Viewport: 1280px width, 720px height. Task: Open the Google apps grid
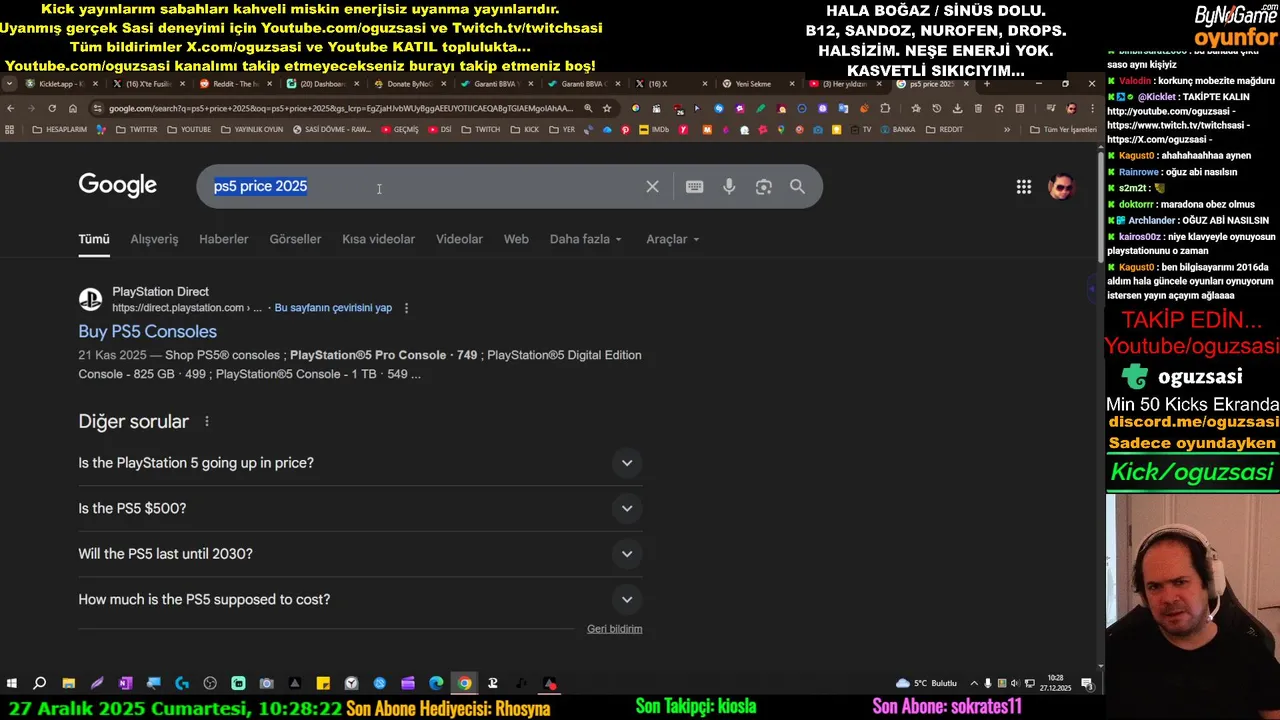(1024, 187)
